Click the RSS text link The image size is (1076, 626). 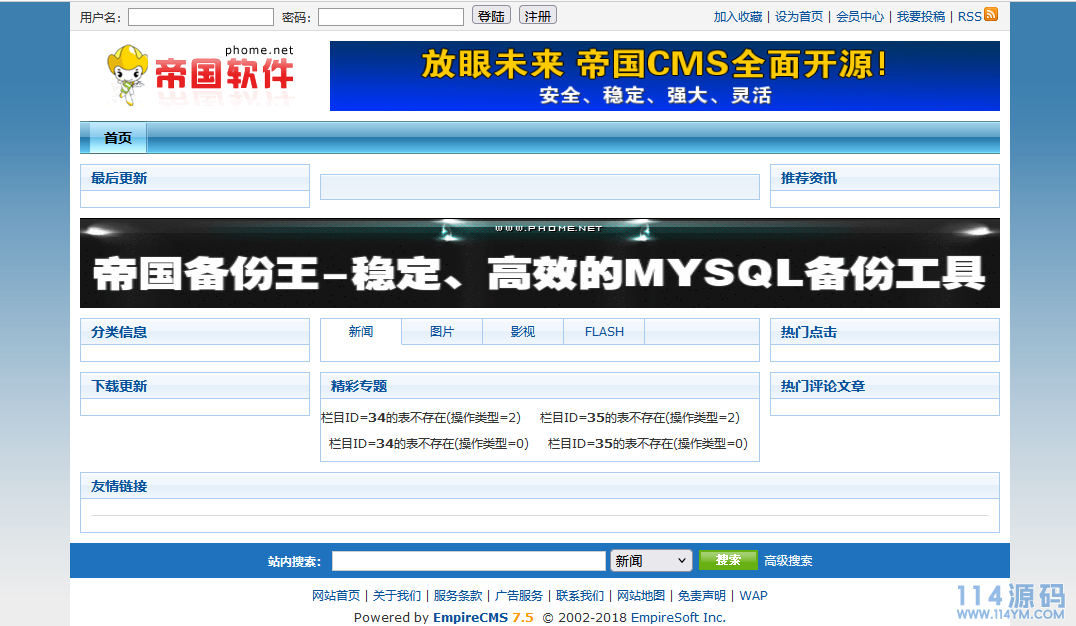click(970, 16)
